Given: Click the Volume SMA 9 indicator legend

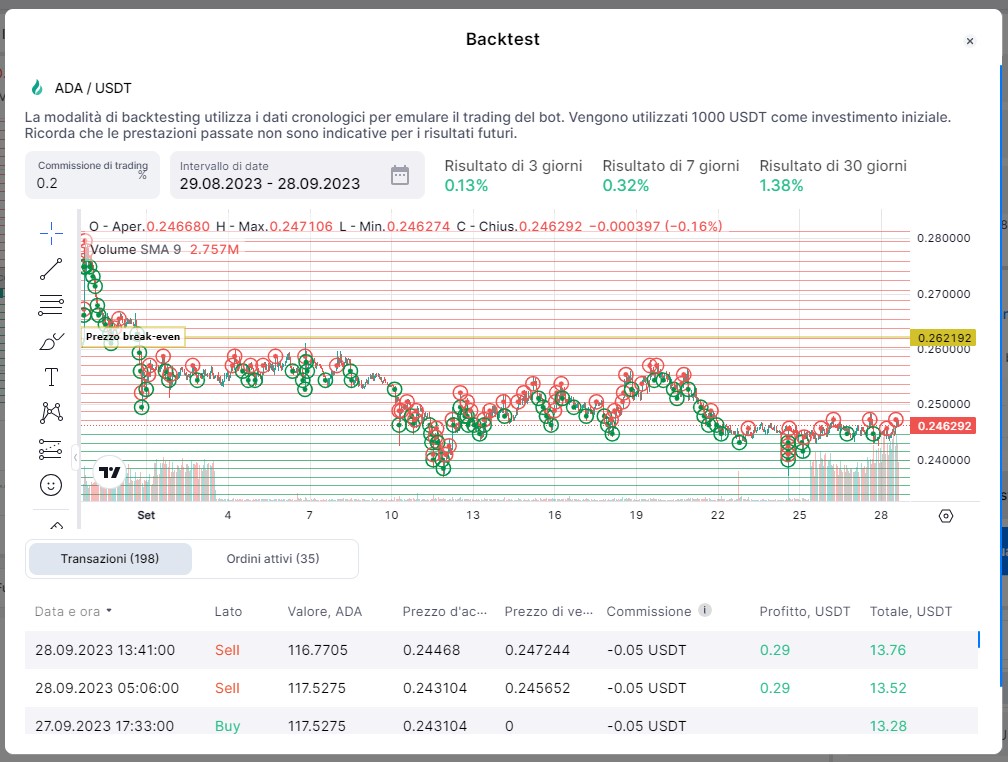Looking at the screenshot, I should [x=164, y=249].
